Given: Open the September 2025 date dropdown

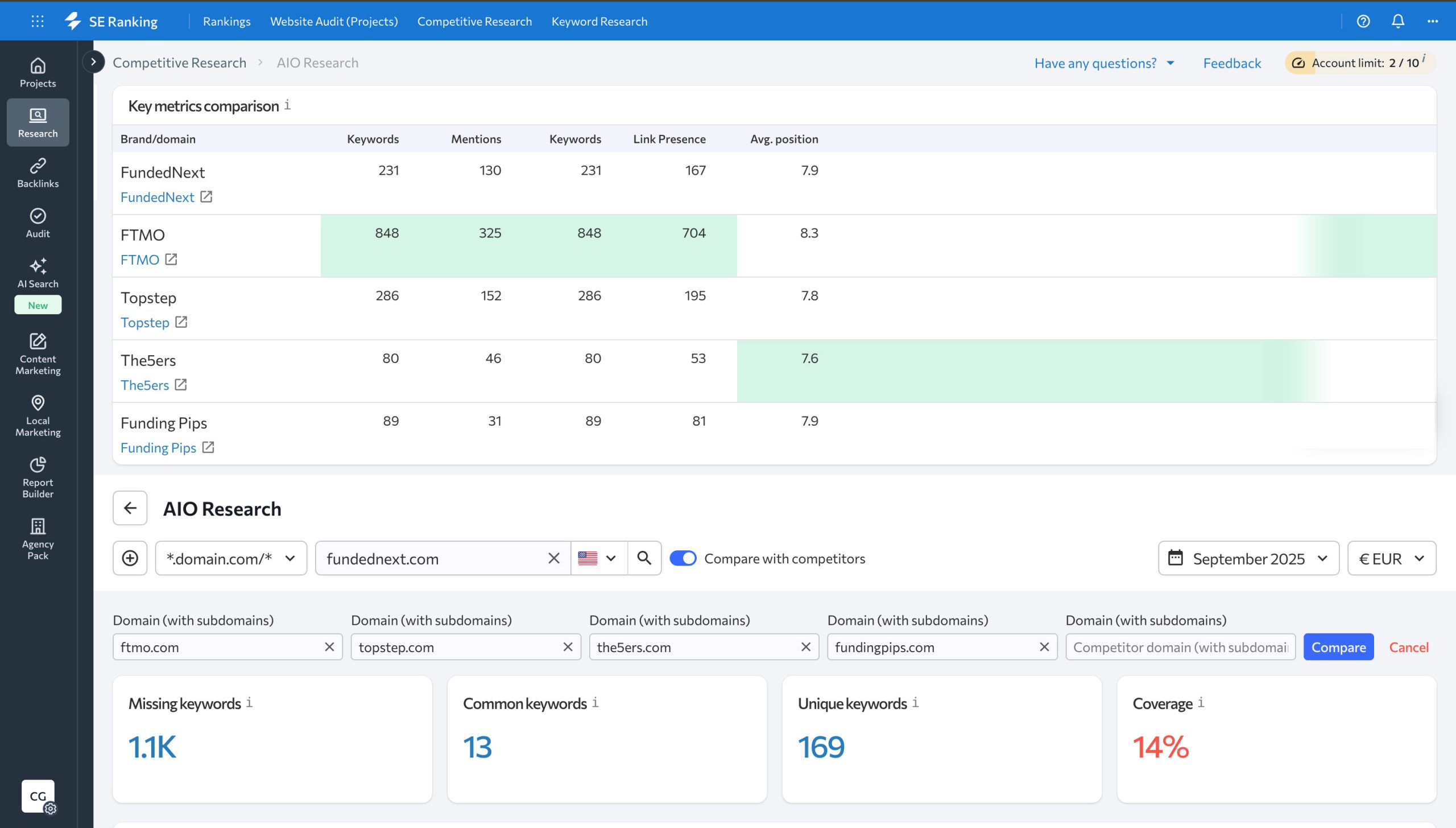Looking at the screenshot, I should pos(1248,558).
